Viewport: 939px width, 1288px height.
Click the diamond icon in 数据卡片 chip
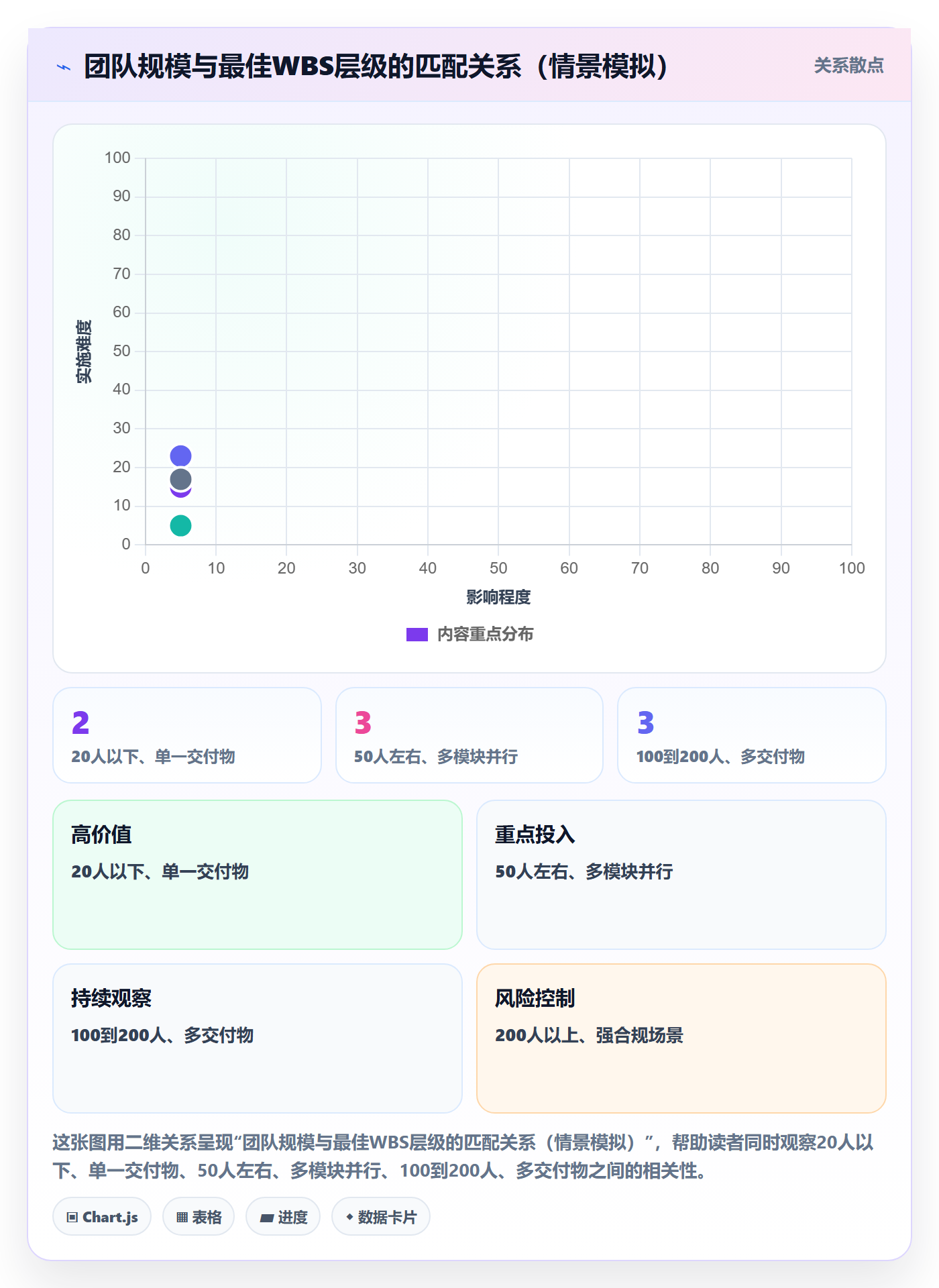pos(349,1217)
